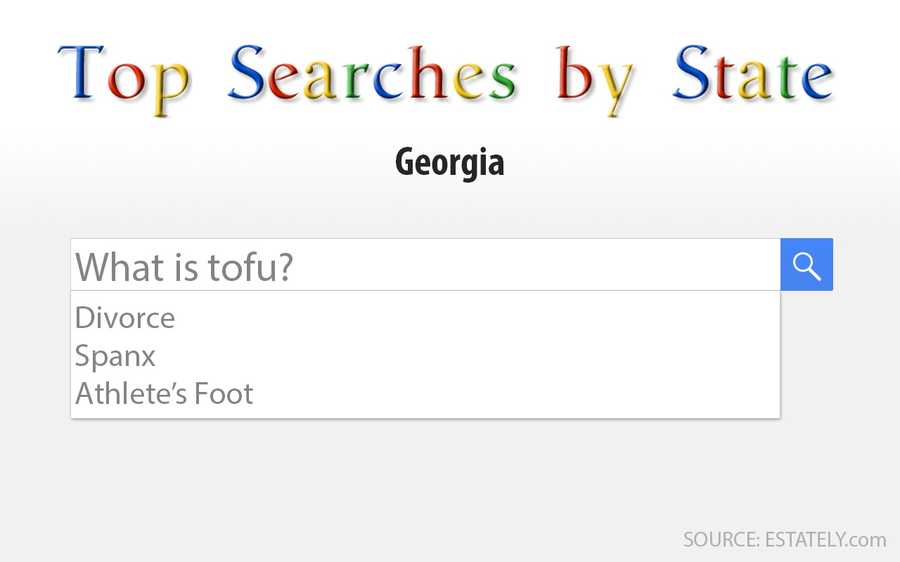Click the blue "S" of State
The image size is (900, 562).
click(691, 73)
